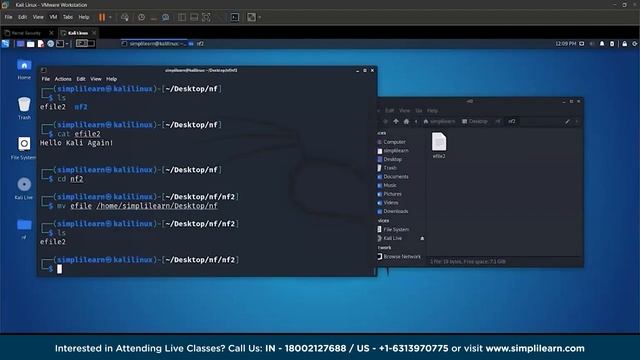Open the File System desktop icon

(x=24, y=148)
